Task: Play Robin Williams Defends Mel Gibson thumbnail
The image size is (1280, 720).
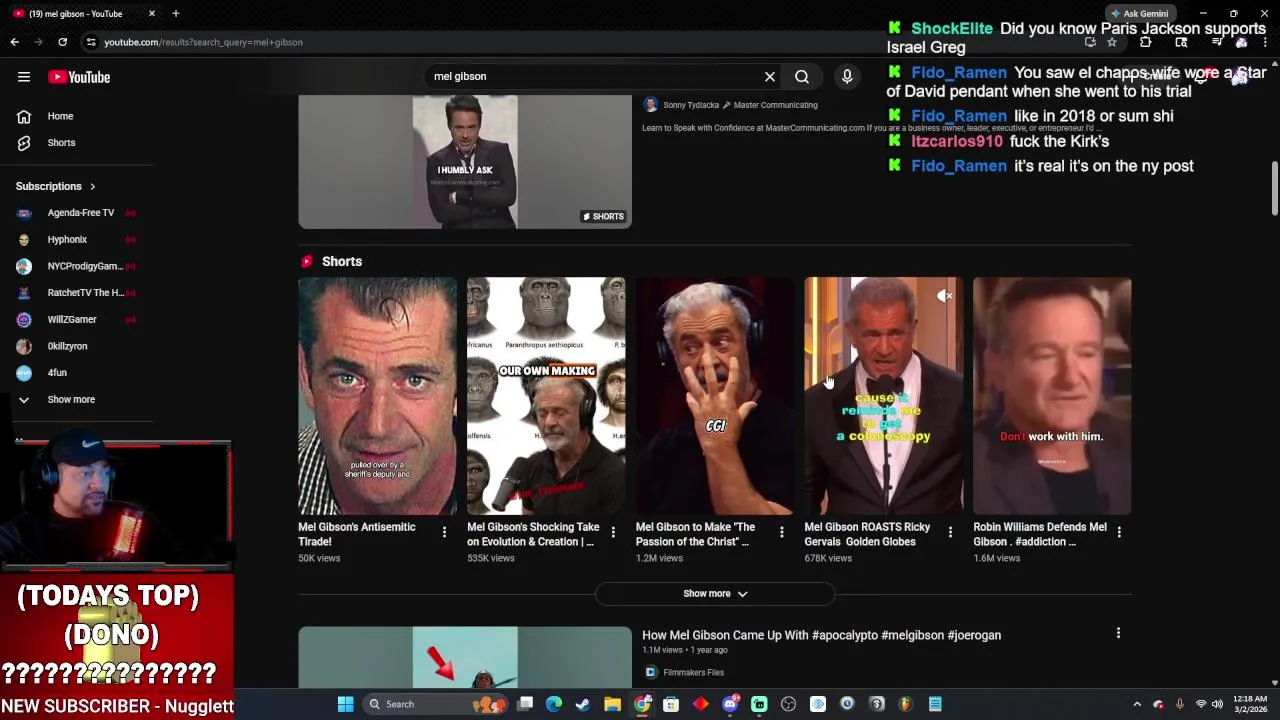Action: (1052, 396)
